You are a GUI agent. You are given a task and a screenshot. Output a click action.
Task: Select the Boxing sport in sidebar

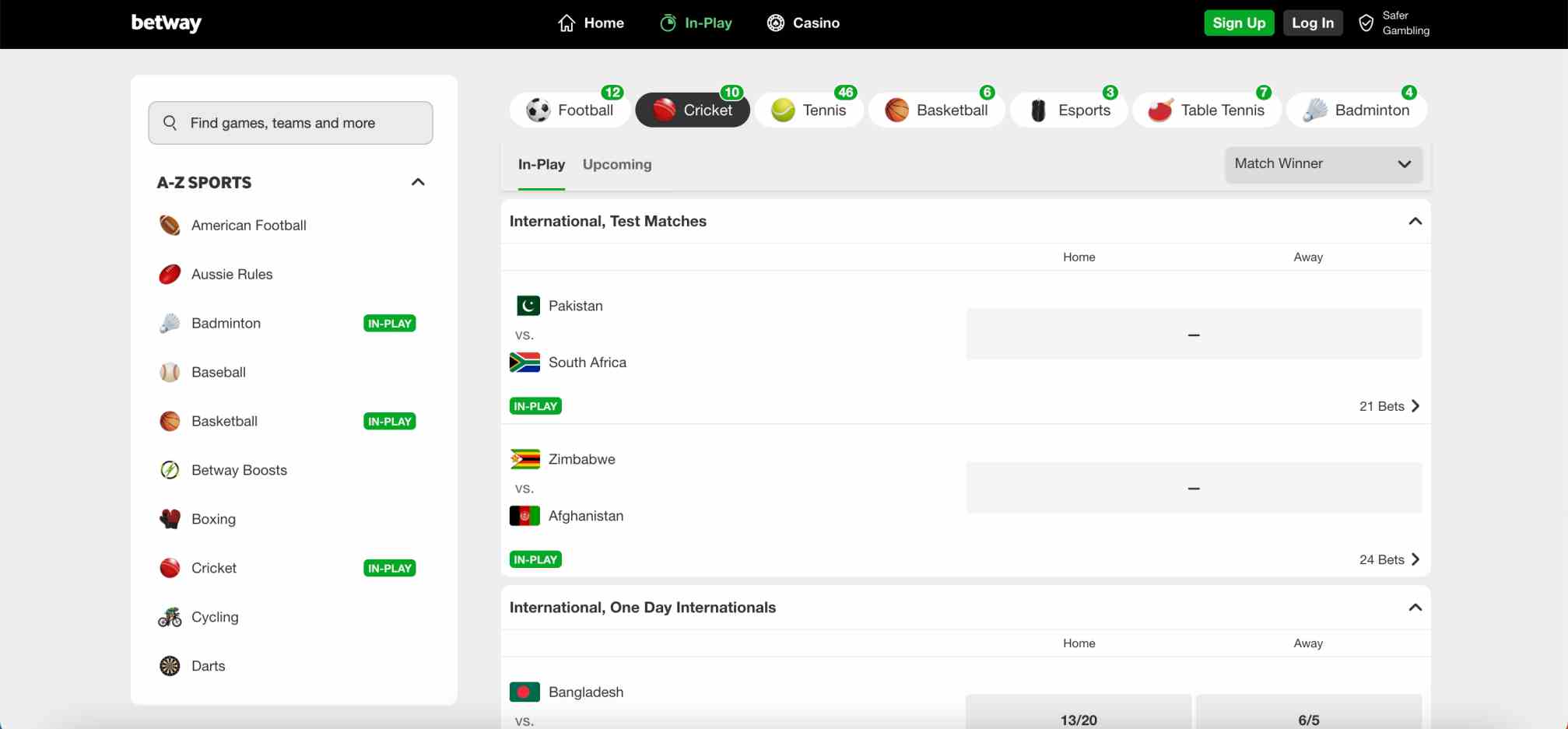pos(214,519)
